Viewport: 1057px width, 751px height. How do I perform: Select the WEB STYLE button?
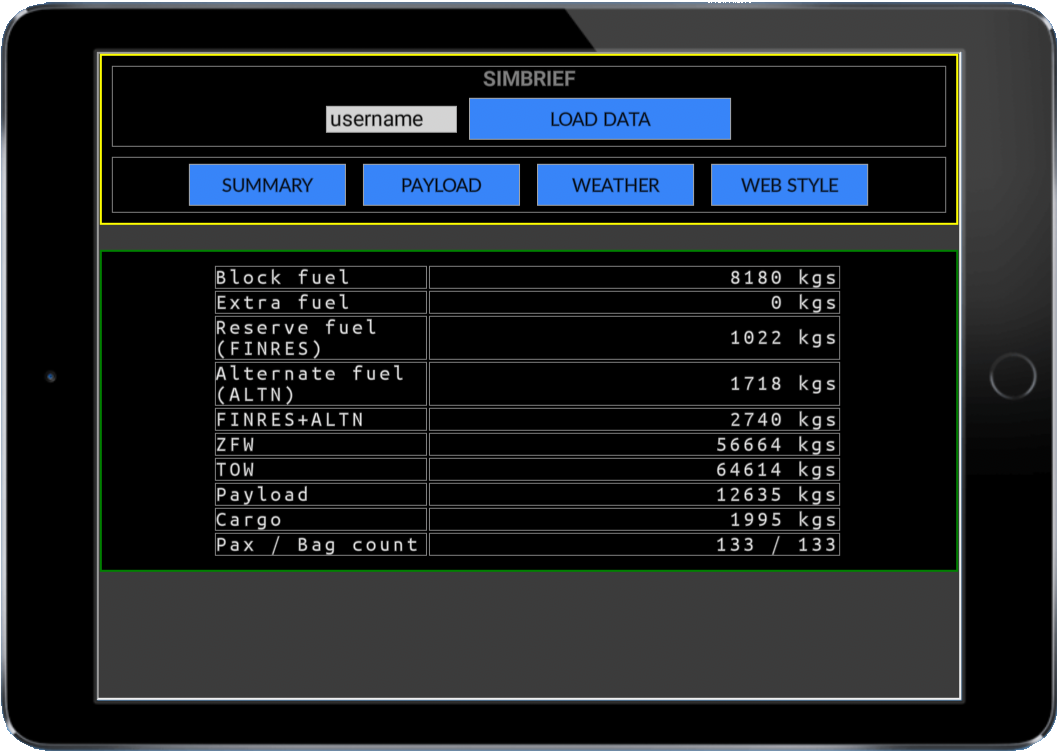789,185
